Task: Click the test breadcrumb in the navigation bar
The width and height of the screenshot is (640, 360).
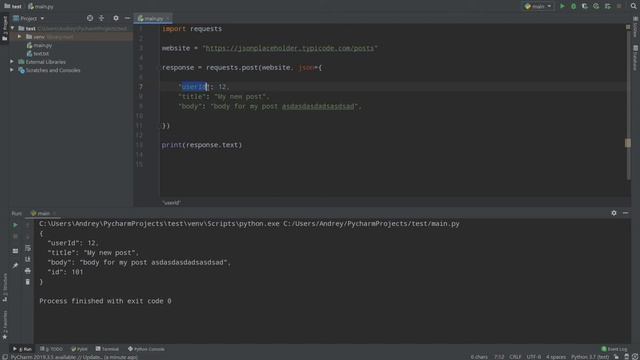Action: click(13, 6)
